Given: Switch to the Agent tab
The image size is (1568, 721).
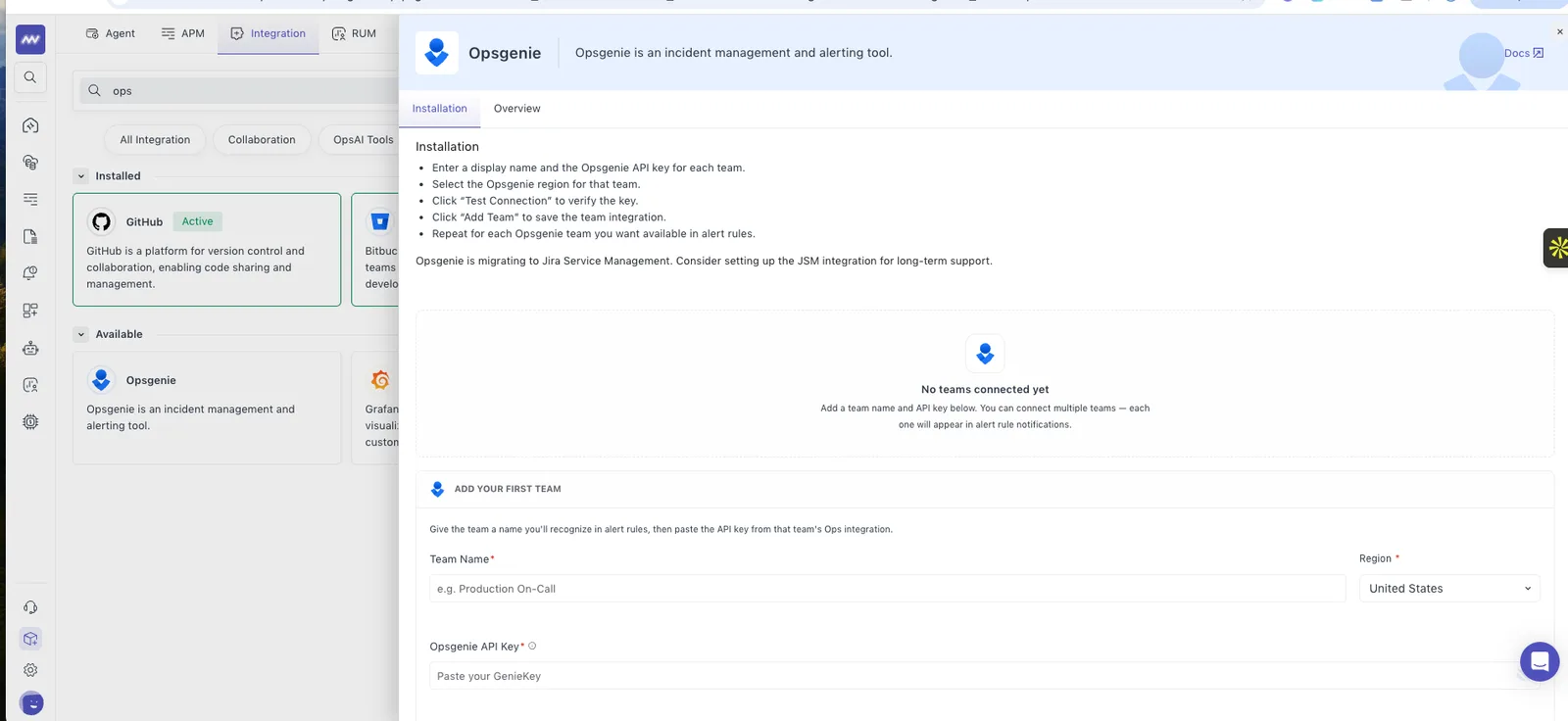Looking at the screenshot, I should tap(110, 33).
